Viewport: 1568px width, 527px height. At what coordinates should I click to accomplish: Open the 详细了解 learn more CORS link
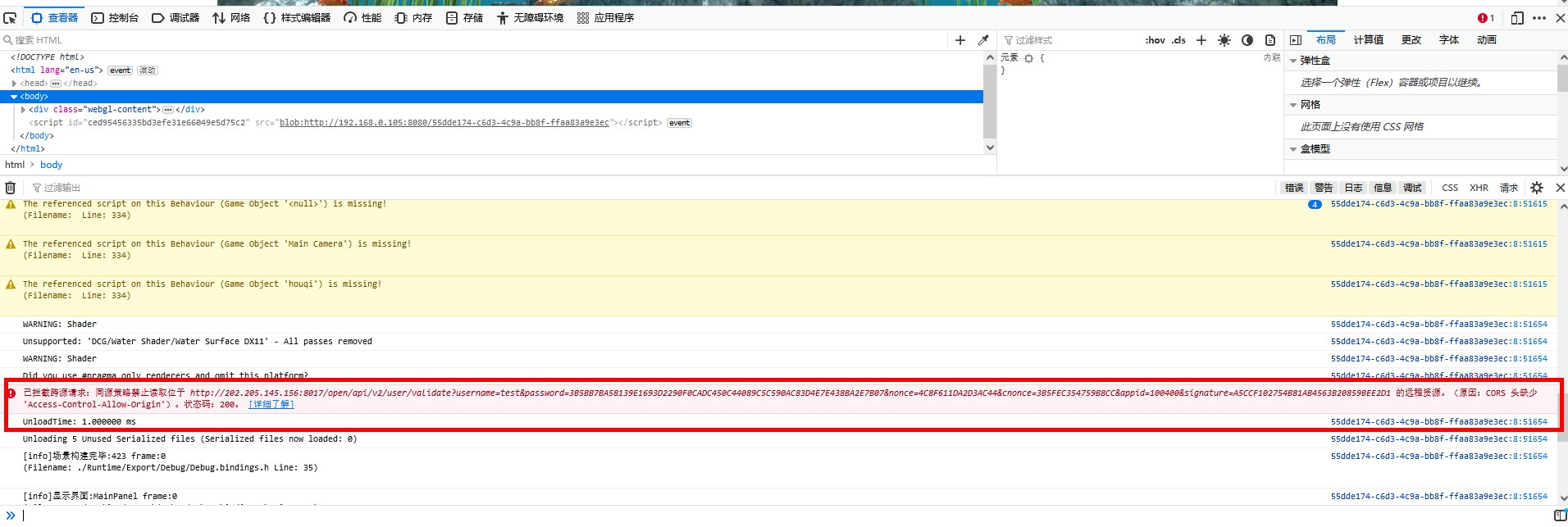pos(271,405)
